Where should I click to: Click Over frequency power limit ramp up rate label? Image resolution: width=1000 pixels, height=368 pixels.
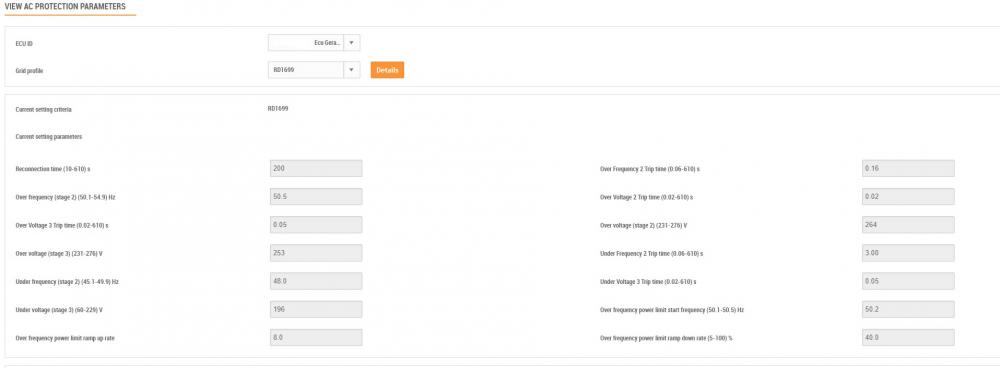[x=65, y=338]
